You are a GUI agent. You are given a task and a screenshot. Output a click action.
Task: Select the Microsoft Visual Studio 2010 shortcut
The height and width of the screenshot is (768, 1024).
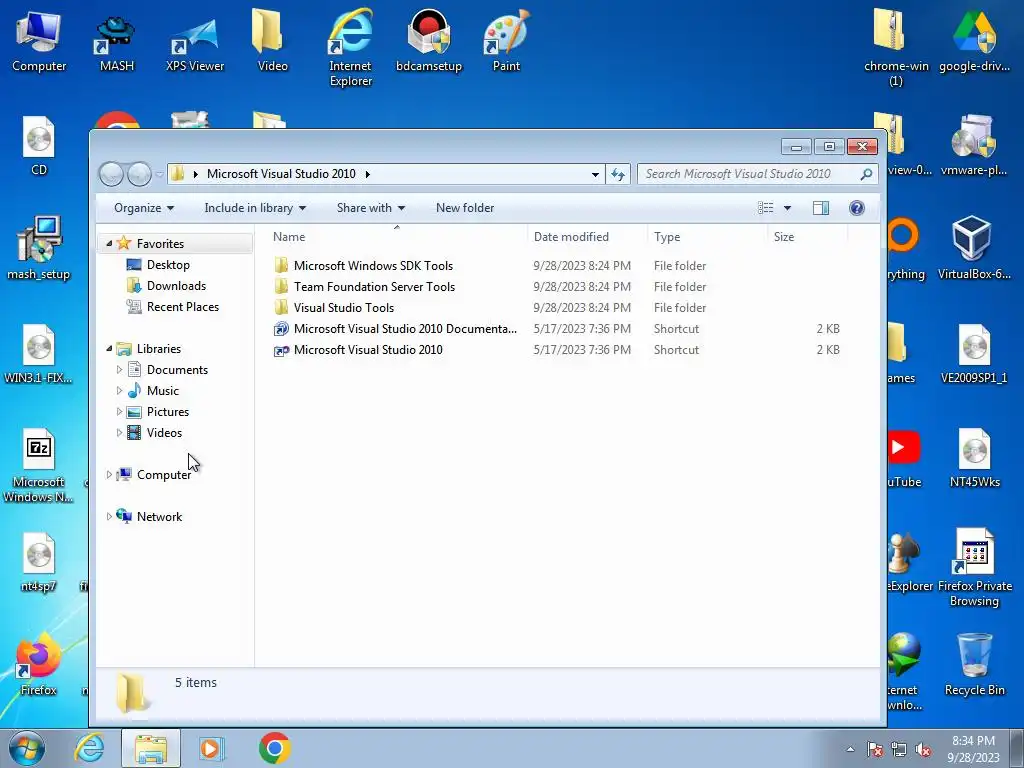tap(368, 349)
